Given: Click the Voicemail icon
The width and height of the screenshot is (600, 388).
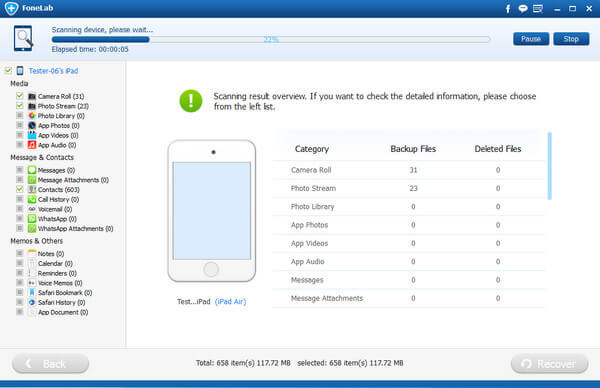Looking at the screenshot, I should [x=32, y=209].
